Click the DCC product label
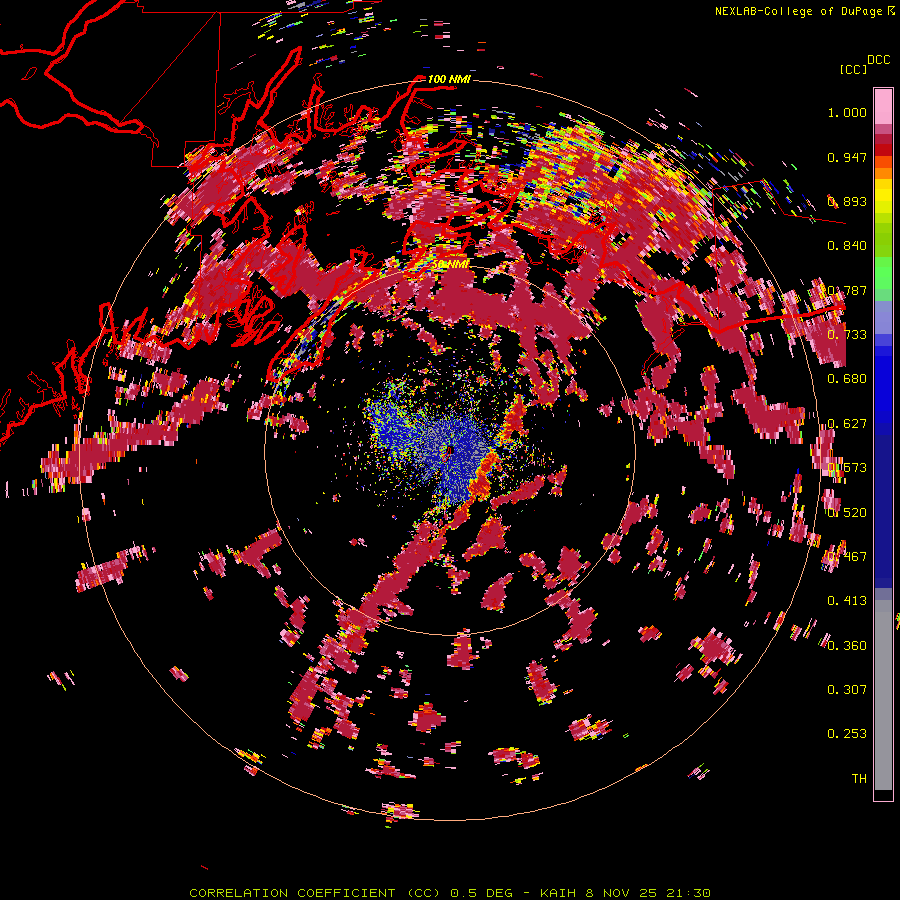 pos(878,60)
